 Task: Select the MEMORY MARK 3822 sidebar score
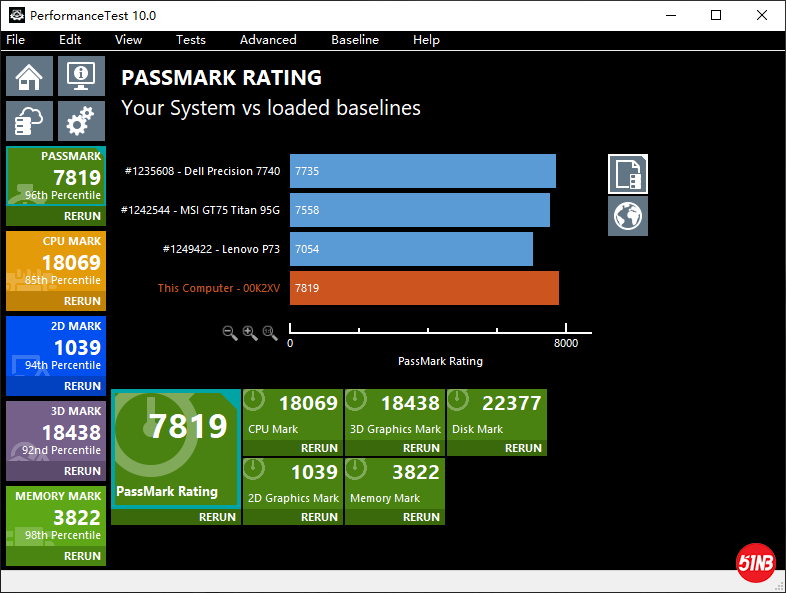[77, 518]
